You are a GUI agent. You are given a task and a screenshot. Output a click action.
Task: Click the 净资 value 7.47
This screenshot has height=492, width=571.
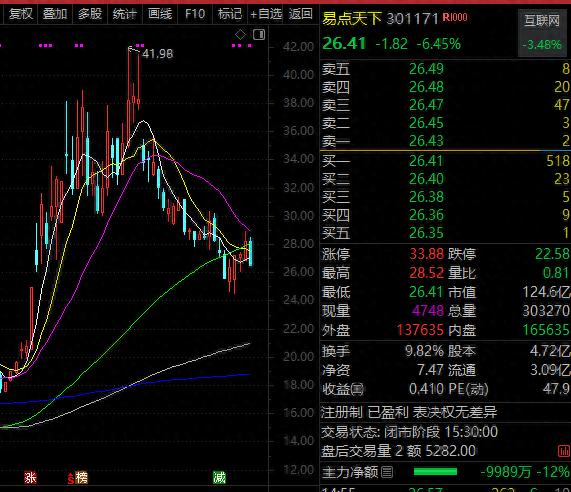tap(430, 370)
